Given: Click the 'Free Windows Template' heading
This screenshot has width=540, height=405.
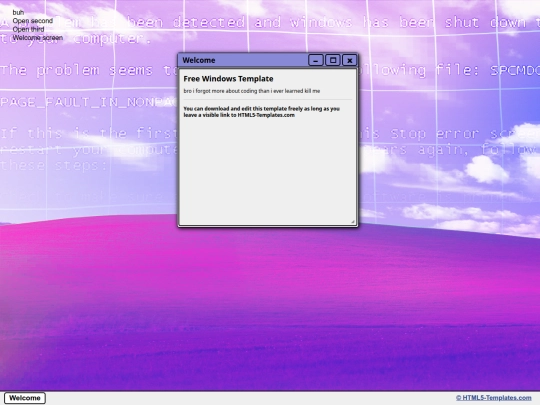Looking at the screenshot, I should point(228,79).
